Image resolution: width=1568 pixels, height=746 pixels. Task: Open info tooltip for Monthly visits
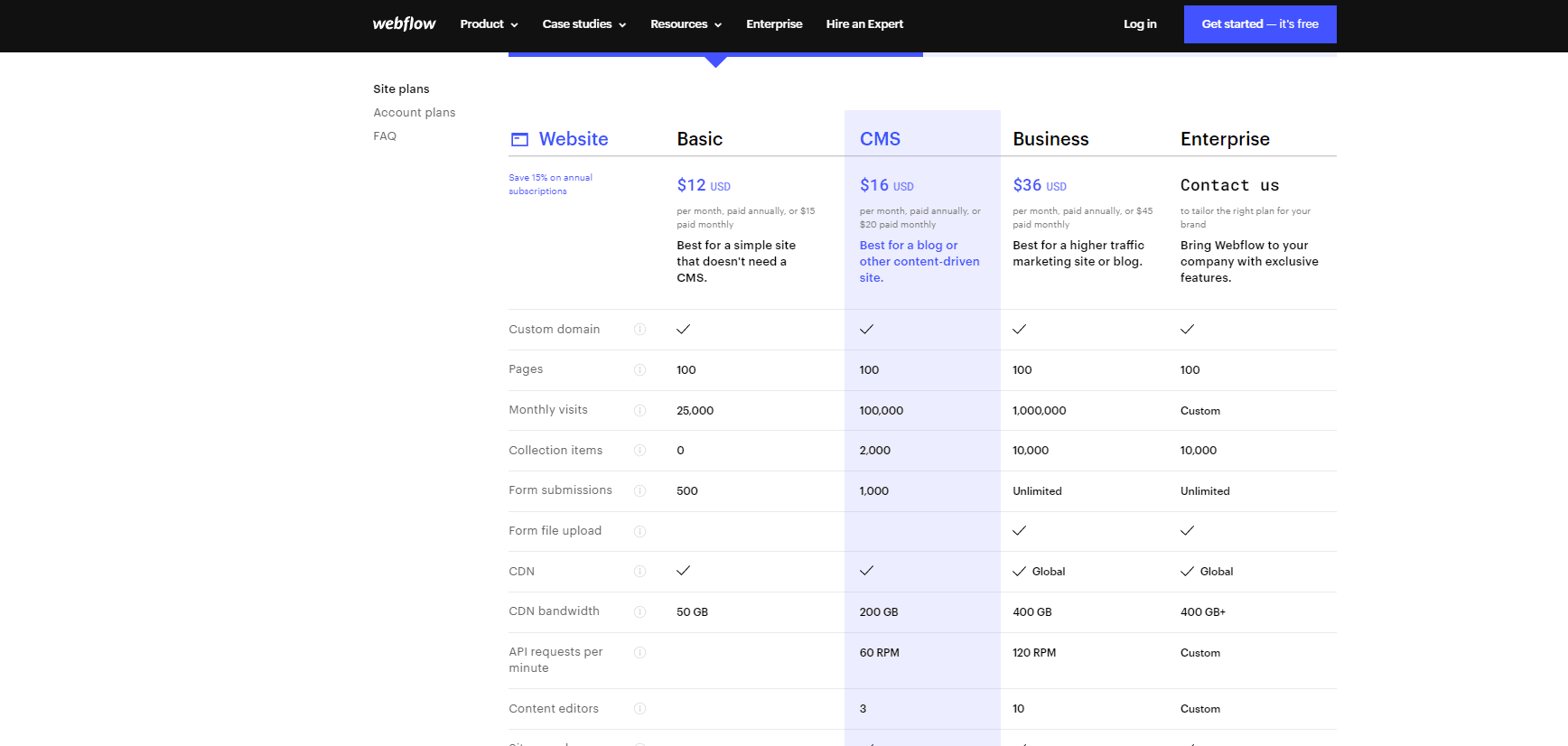click(x=639, y=410)
